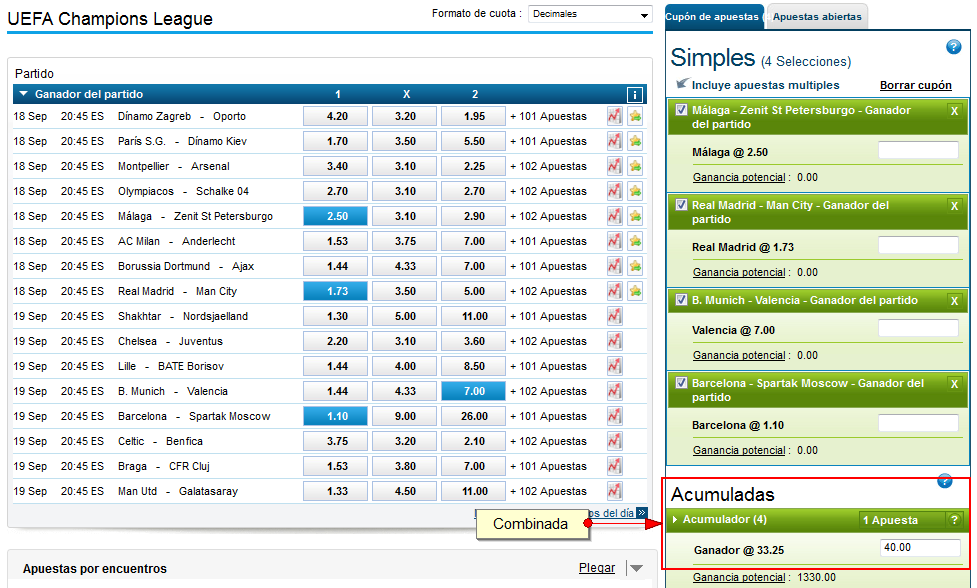Open statistics icon for Chelsea - Juventus
Image resolution: width=977 pixels, height=588 pixels.
pos(614,341)
